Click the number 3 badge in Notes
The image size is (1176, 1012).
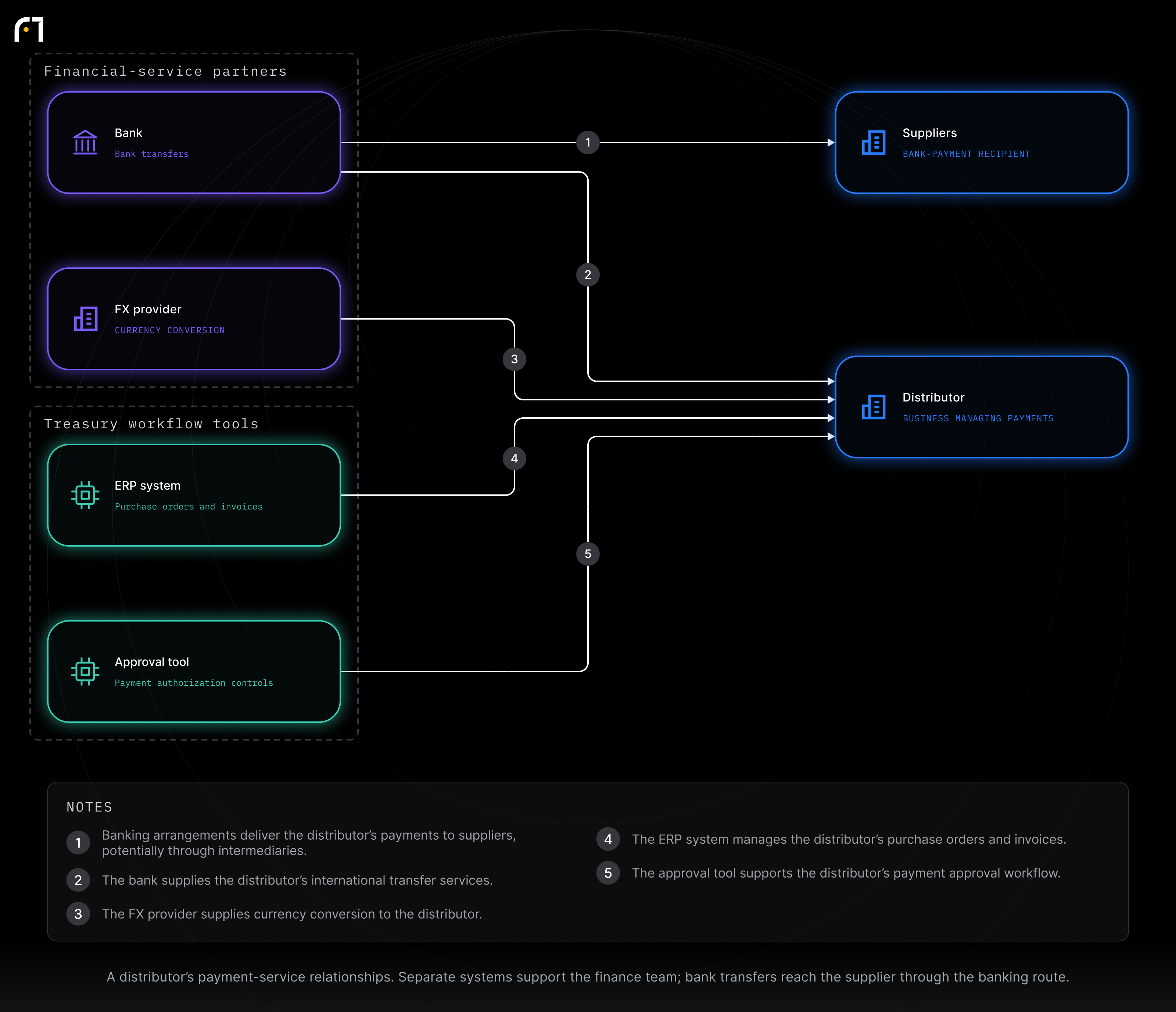(78, 914)
